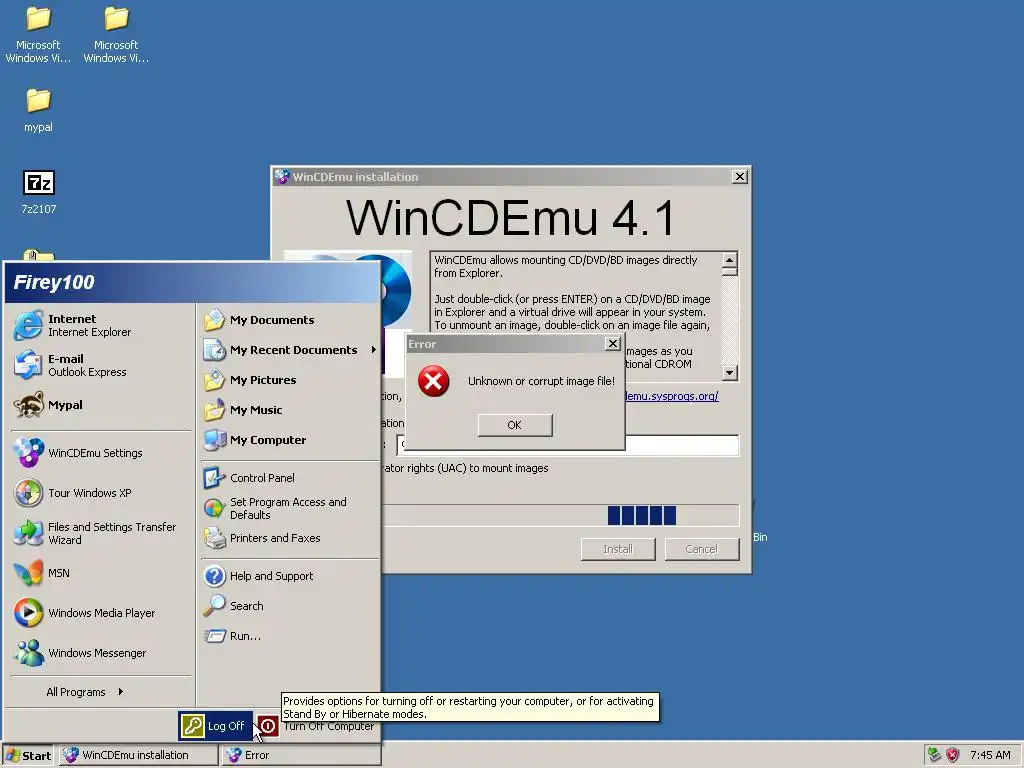Open My Computer icon
Screen dimensions: 1024x768
point(214,440)
